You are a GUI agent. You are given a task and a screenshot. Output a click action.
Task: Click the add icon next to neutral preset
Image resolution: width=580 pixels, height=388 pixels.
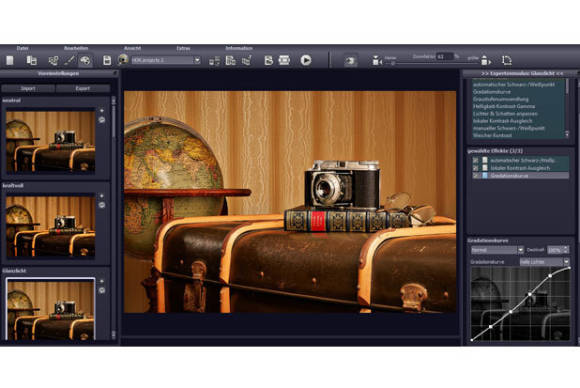tap(102, 111)
